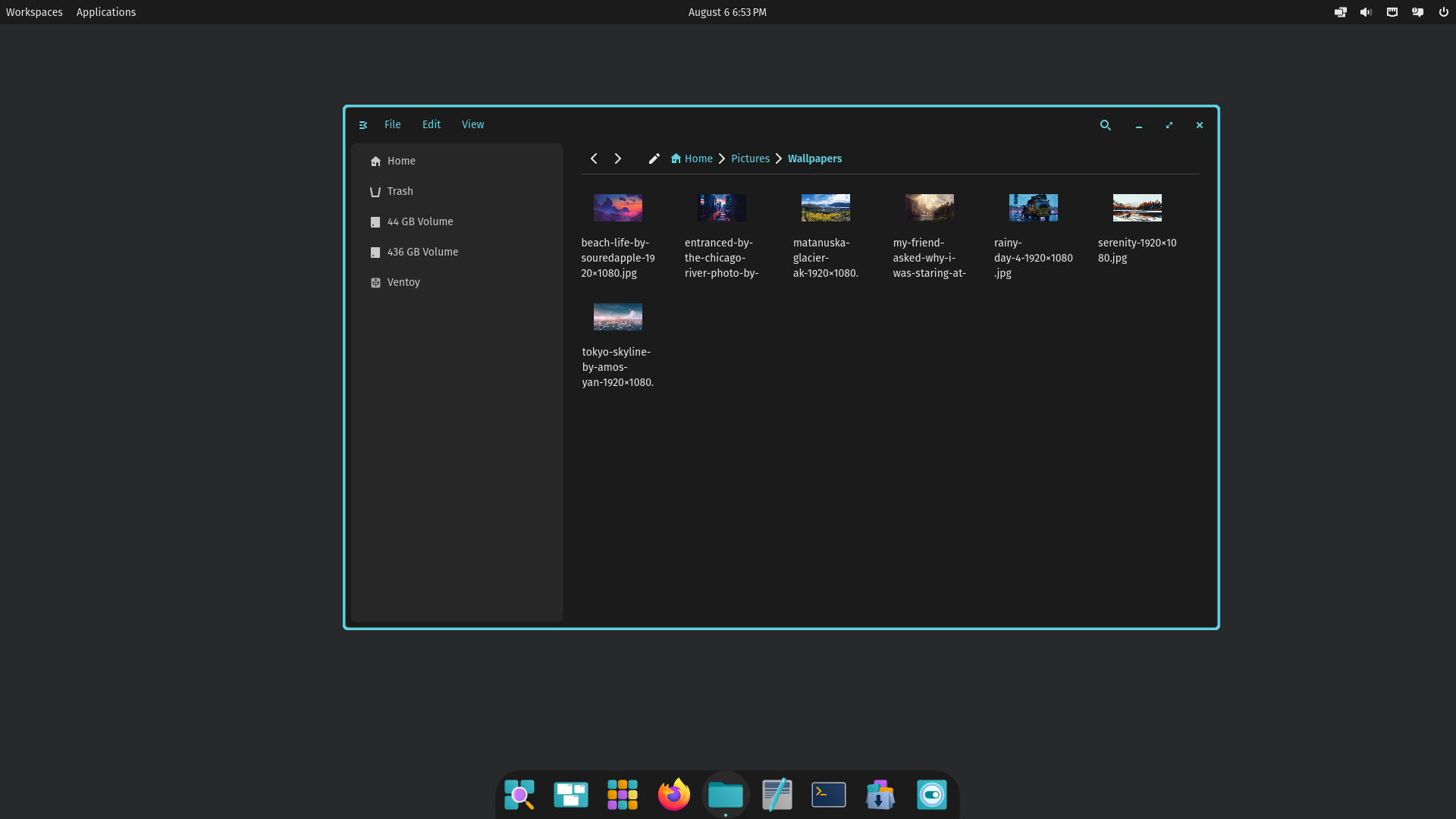Launch Firefox from the dock
Image resolution: width=1456 pixels, height=819 pixels.
[x=674, y=795]
